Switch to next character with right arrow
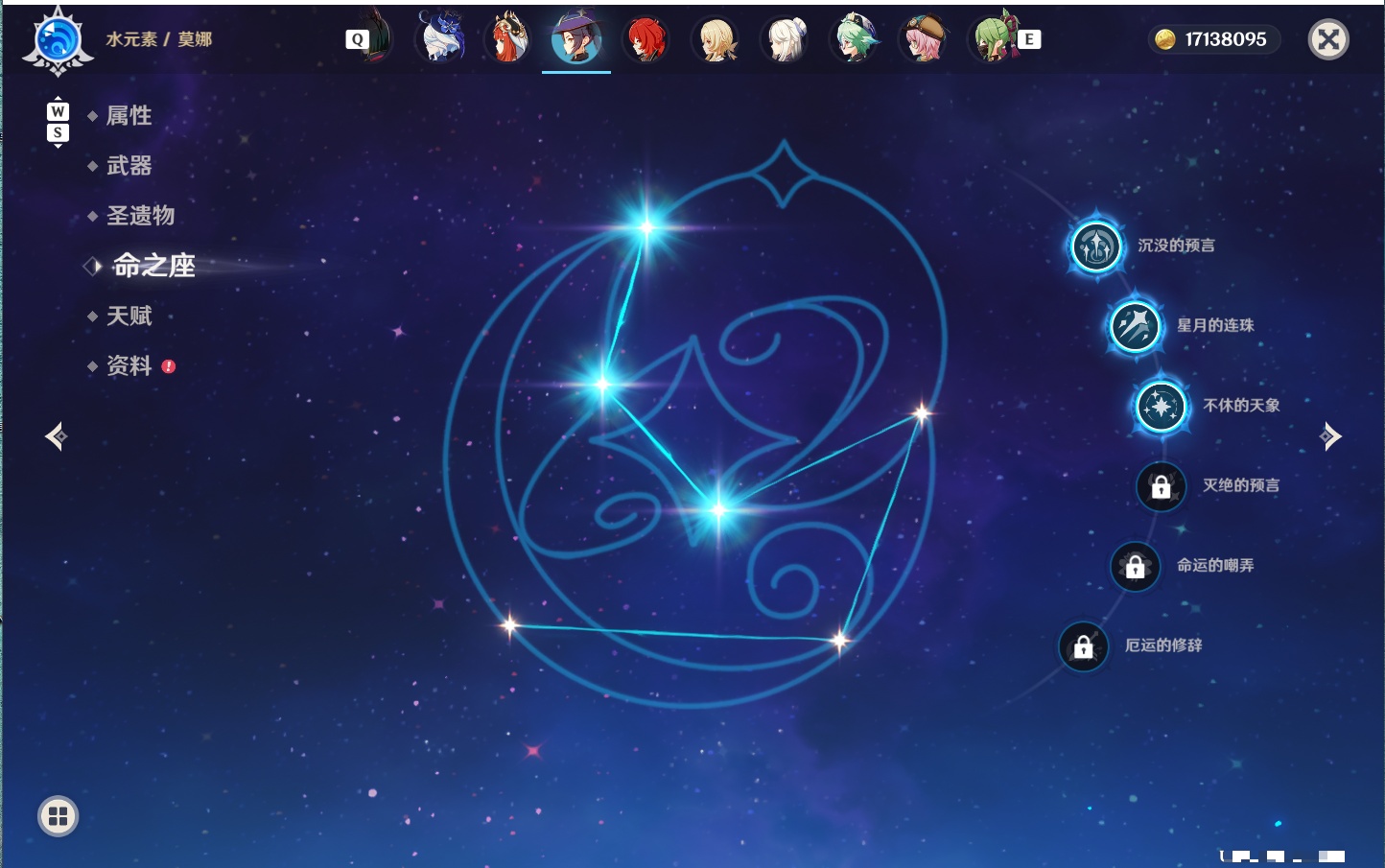 click(1330, 436)
